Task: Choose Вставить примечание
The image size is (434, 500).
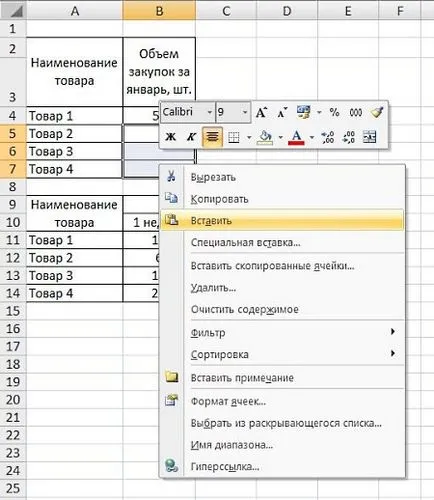Action: point(282,378)
